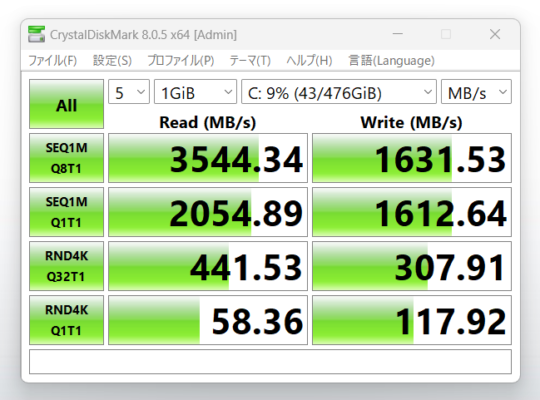The image size is (540, 400).
Task: Click the RND4K Q32T1 read value 441.53
Action: (x=208, y=266)
